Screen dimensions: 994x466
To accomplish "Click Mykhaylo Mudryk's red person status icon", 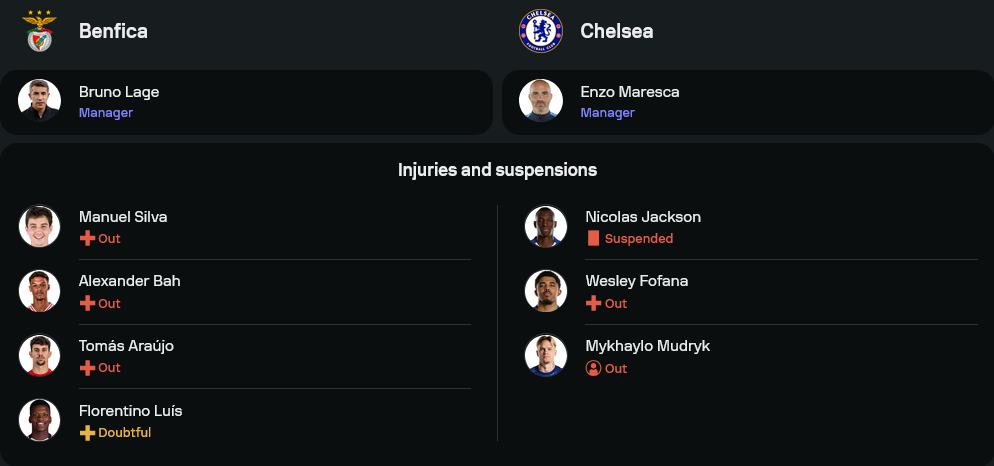I will 593,368.
